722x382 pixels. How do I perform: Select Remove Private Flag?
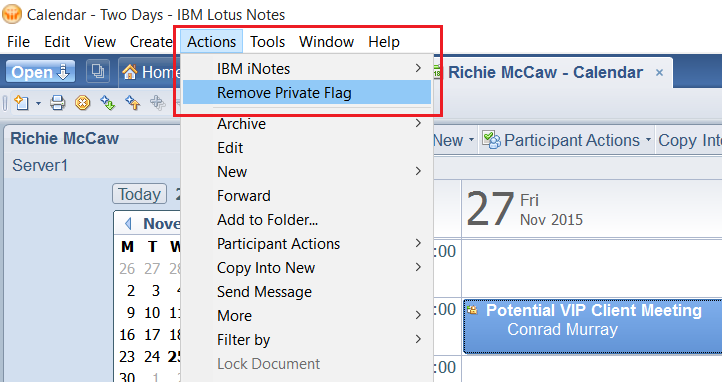pos(307,93)
